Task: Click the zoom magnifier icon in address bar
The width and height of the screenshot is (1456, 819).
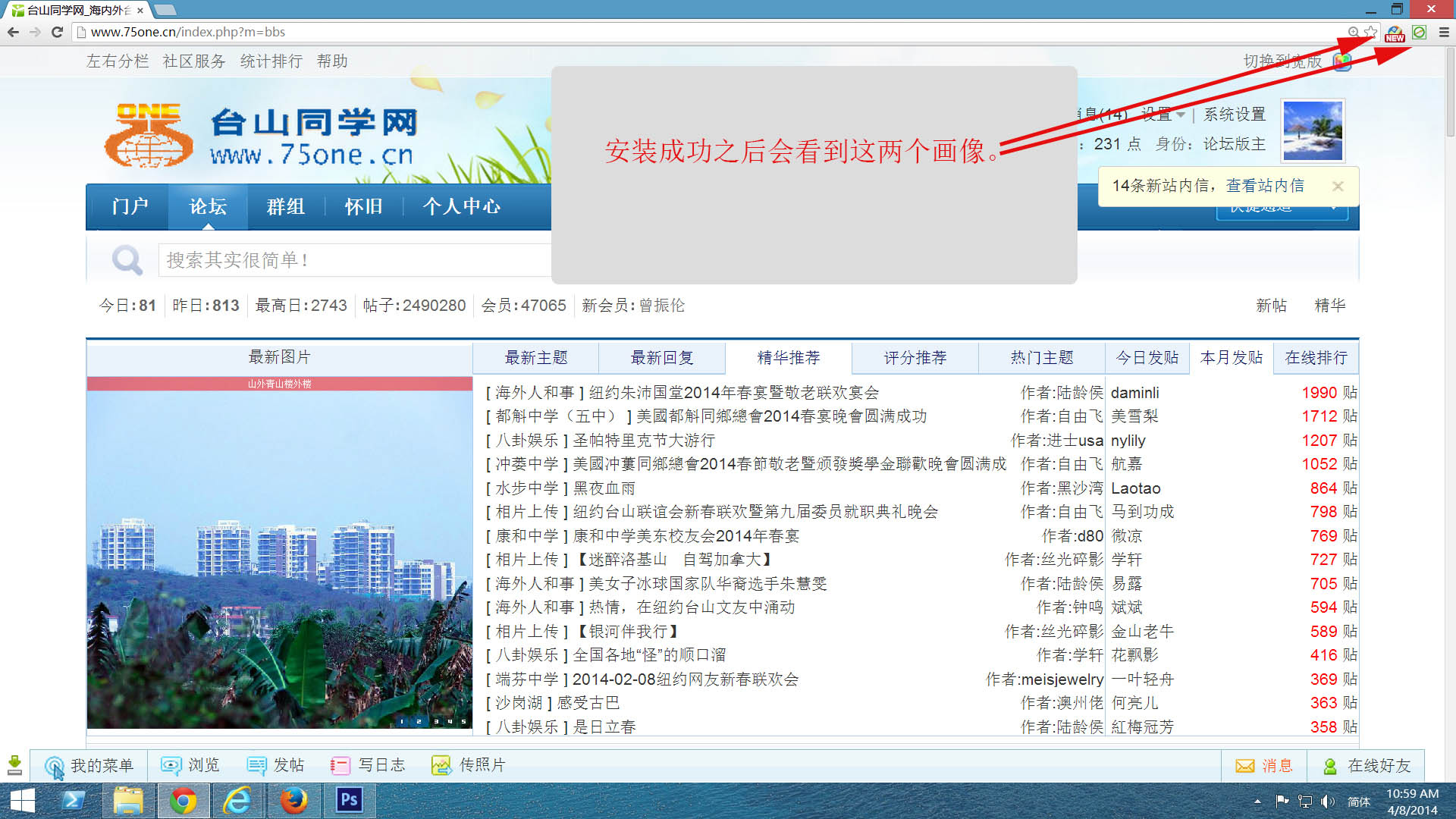Action: (1353, 32)
